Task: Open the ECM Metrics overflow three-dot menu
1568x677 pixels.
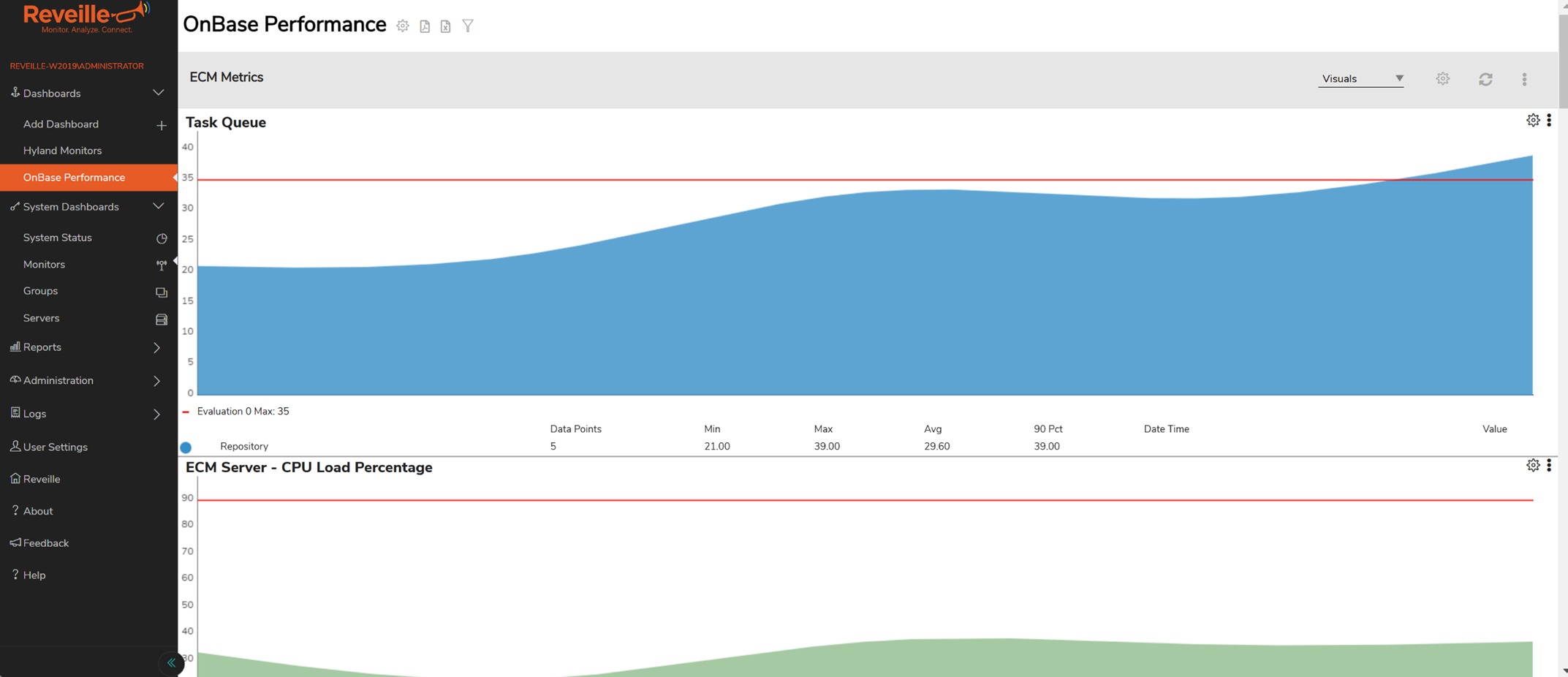Action: point(1524,78)
